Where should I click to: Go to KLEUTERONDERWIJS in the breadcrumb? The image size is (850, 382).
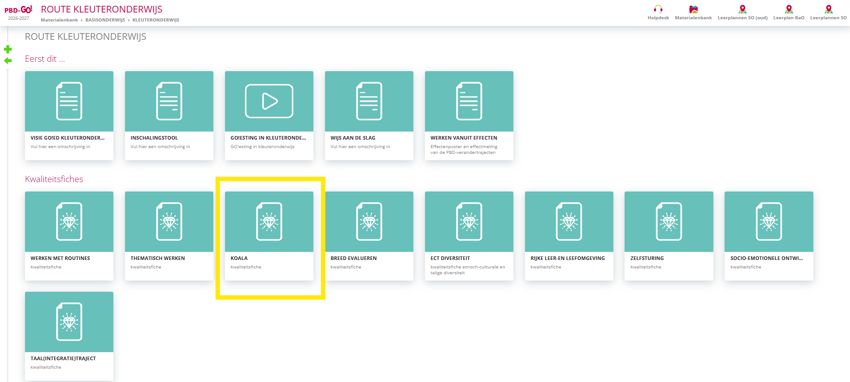(x=156, y=20)
